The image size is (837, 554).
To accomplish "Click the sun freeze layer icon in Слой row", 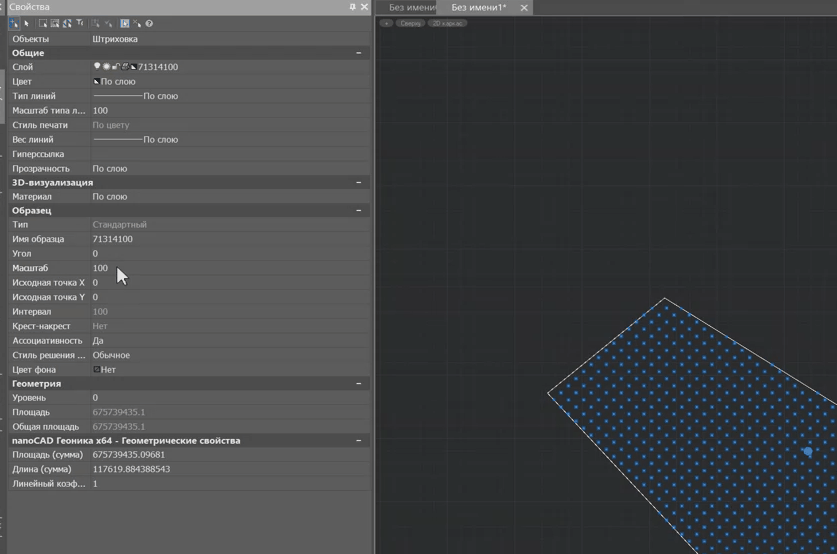I will (x=106, y=67).
